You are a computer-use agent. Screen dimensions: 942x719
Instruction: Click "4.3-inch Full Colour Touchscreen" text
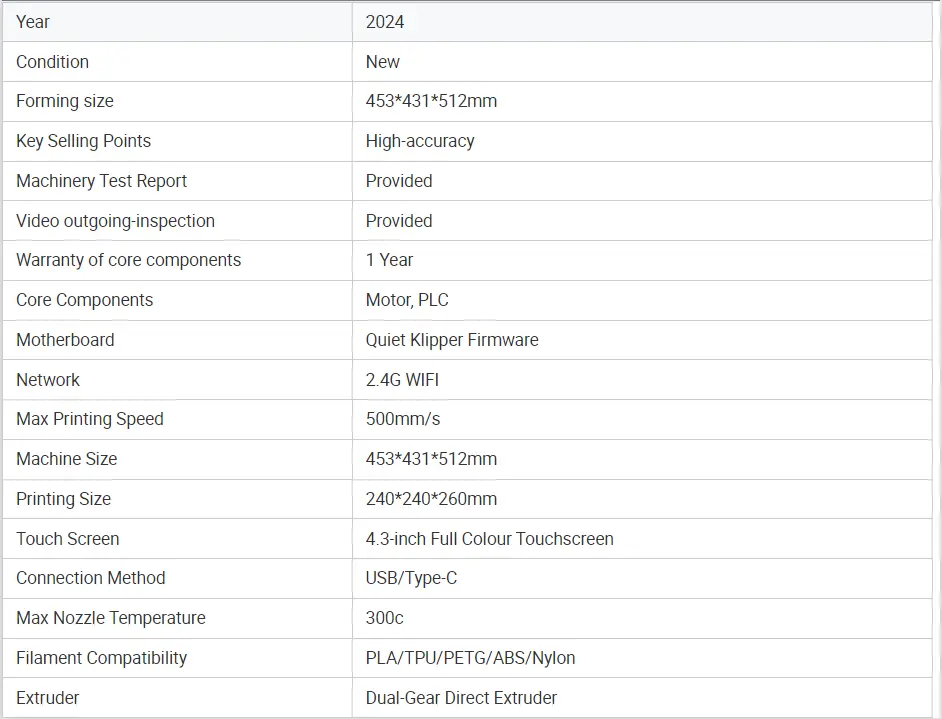click(489, 539)
